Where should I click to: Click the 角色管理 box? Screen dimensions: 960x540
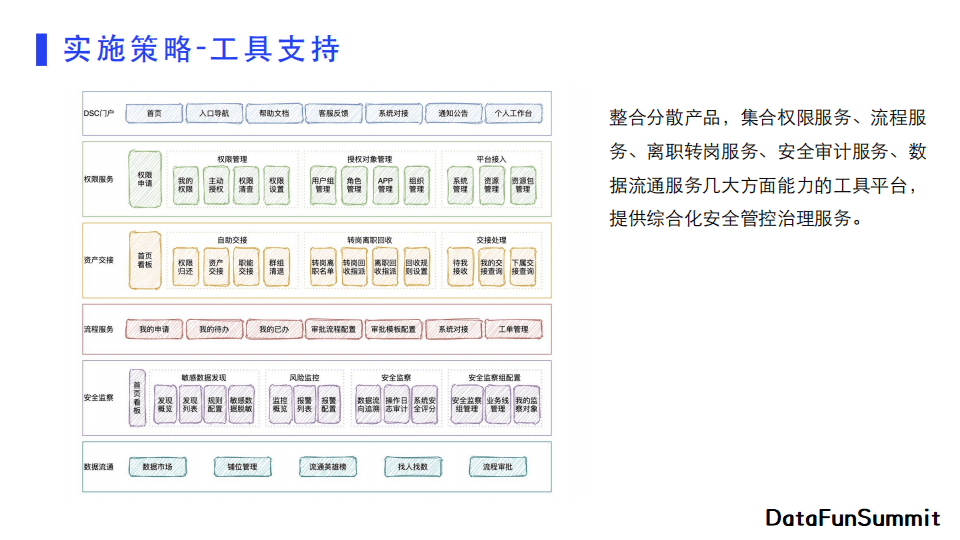[x=354, y=185]
